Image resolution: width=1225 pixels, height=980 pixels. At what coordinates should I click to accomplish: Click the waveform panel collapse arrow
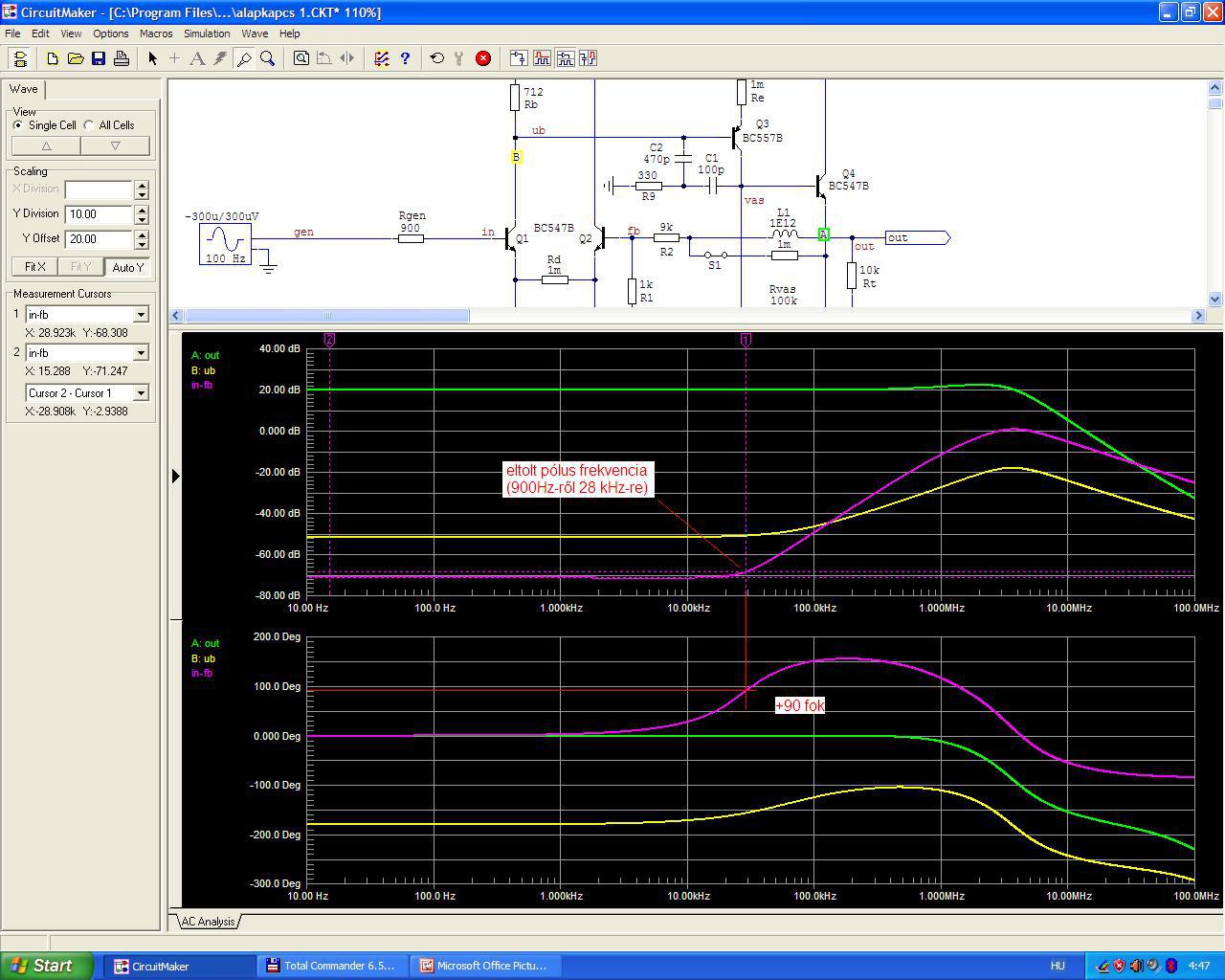[176, 476]
